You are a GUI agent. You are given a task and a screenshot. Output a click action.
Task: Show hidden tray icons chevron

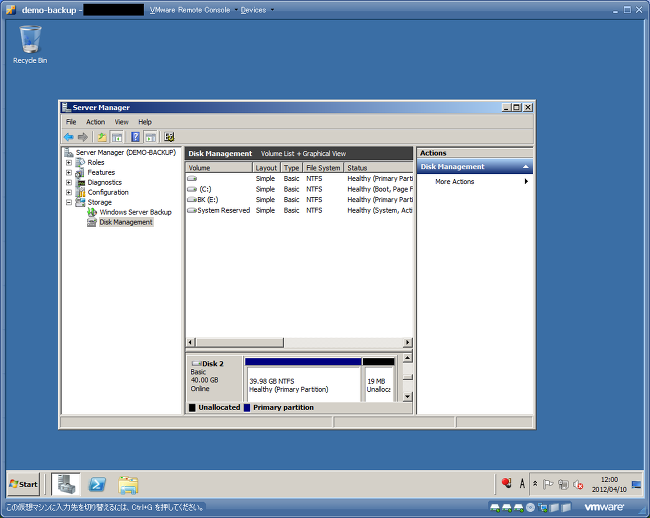pyautogui.click(x=535, y=484)
